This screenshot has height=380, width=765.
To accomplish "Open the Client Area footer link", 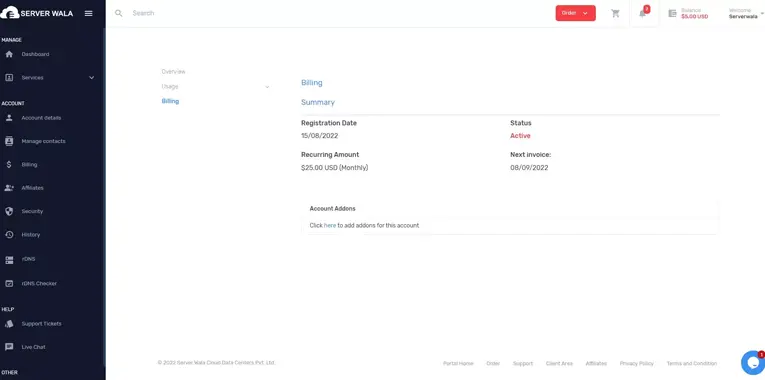I will pyautogui.click(x=559, y=363).
